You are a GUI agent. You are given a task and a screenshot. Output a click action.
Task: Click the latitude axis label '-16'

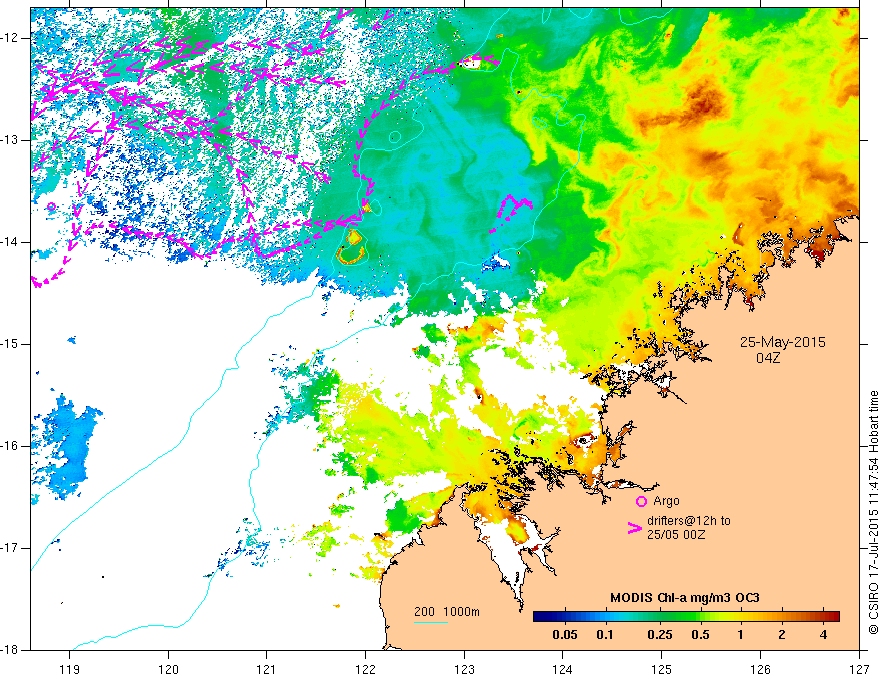click(10, 446)
